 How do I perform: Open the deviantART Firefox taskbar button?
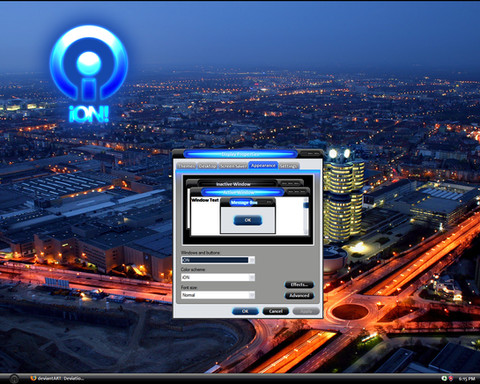[x=57, y=379]
